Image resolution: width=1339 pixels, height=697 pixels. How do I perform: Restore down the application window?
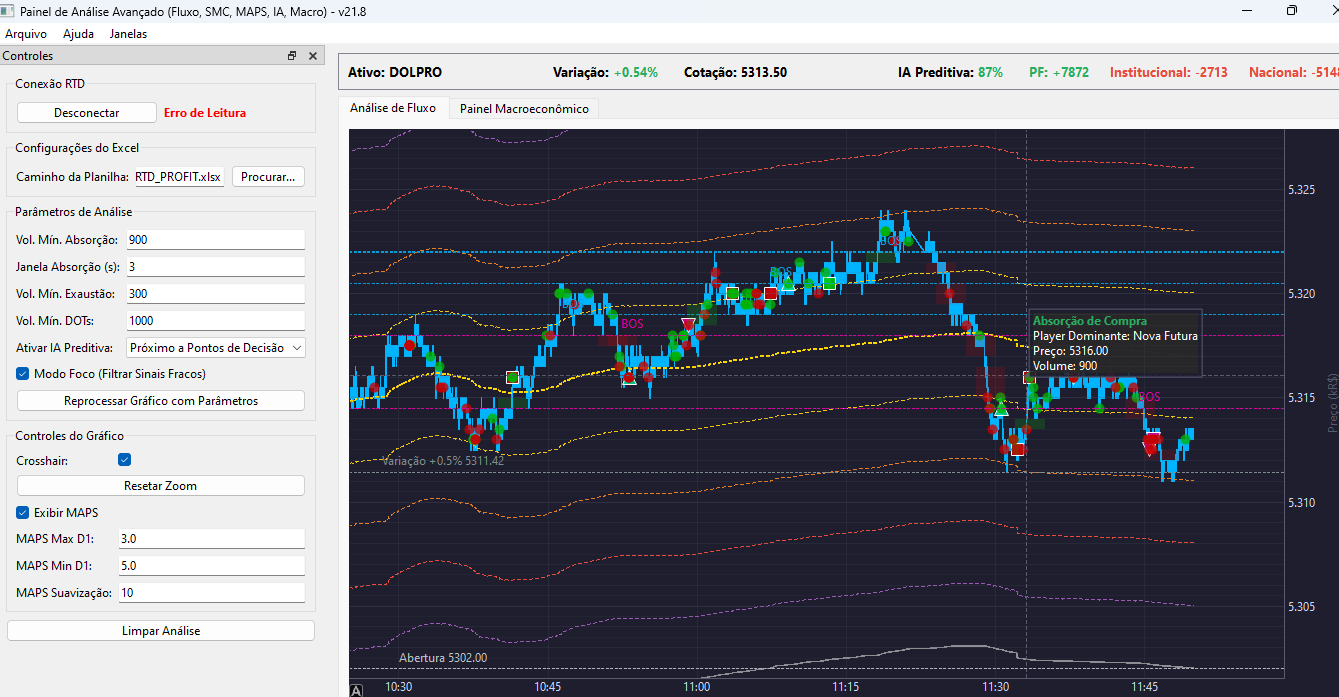tap(1291, 10)
